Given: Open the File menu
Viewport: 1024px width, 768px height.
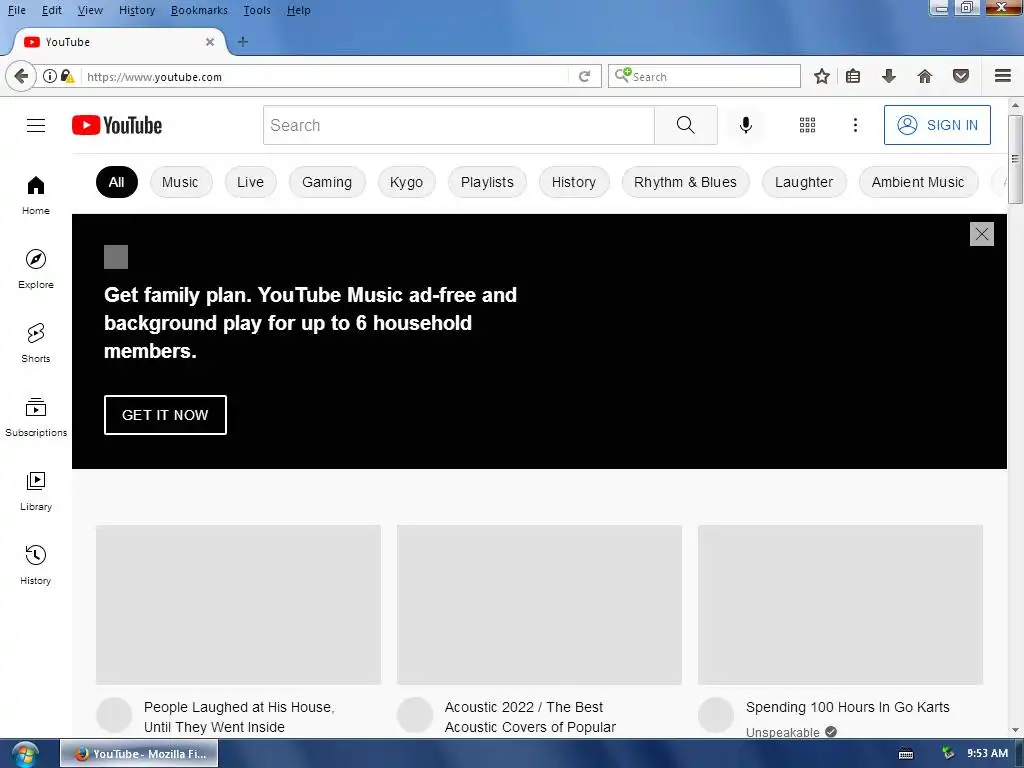Looking at the screenshot, I should [x=17, y=10].
